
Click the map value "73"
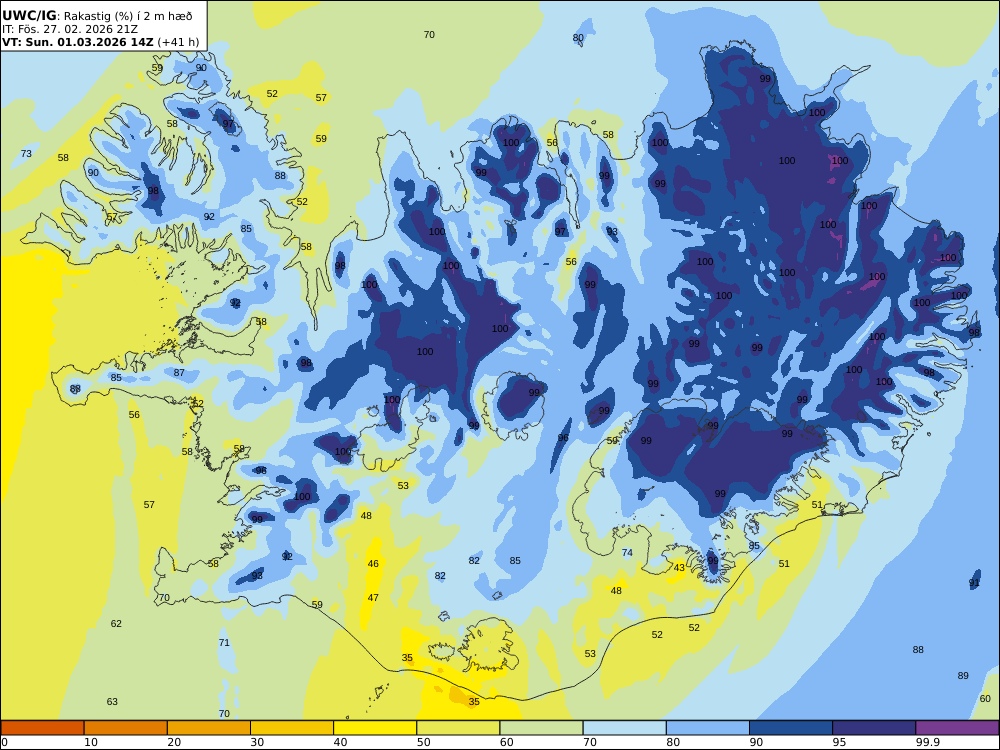click(26, 154)
